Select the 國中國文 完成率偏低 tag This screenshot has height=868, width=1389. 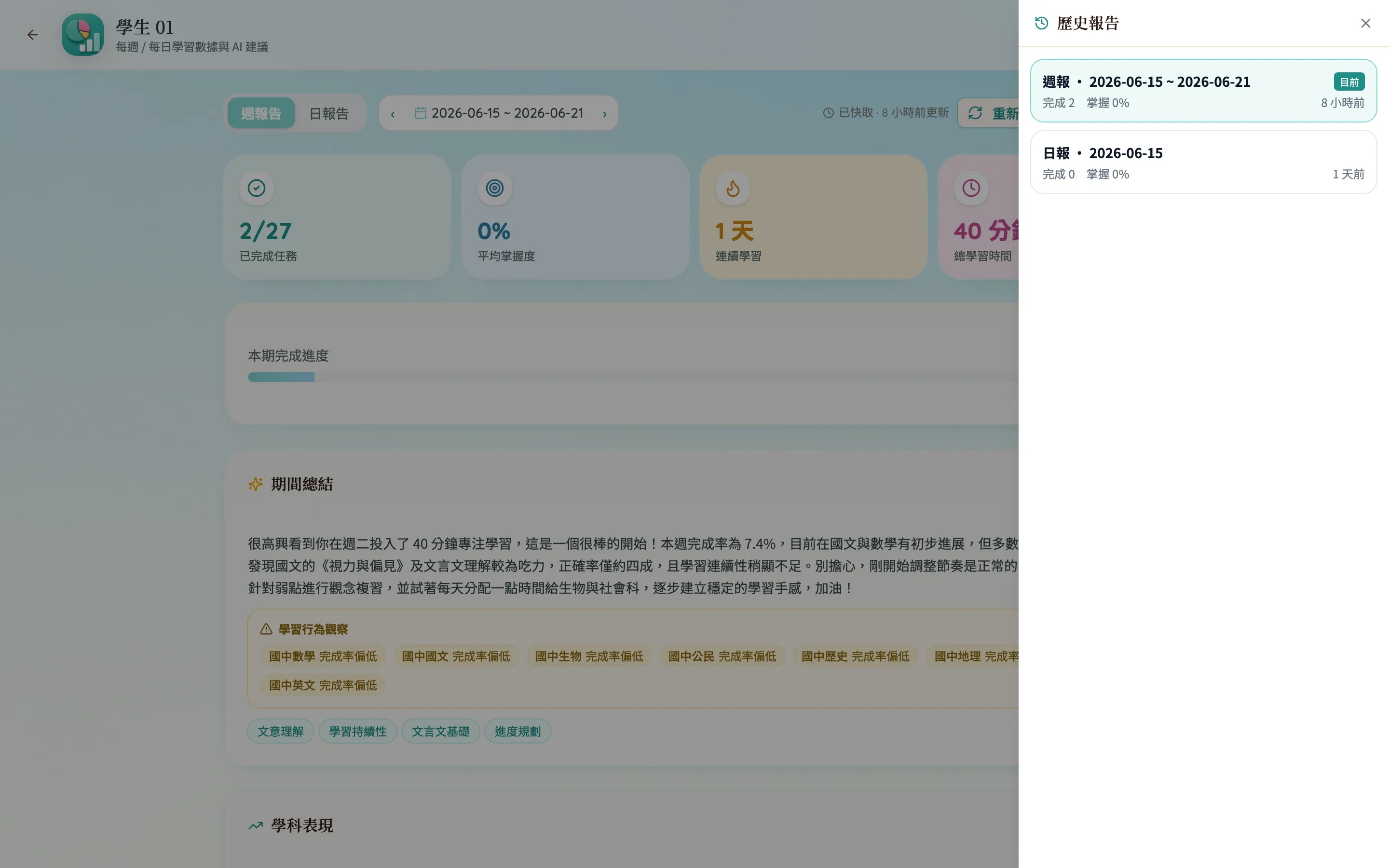456,656
